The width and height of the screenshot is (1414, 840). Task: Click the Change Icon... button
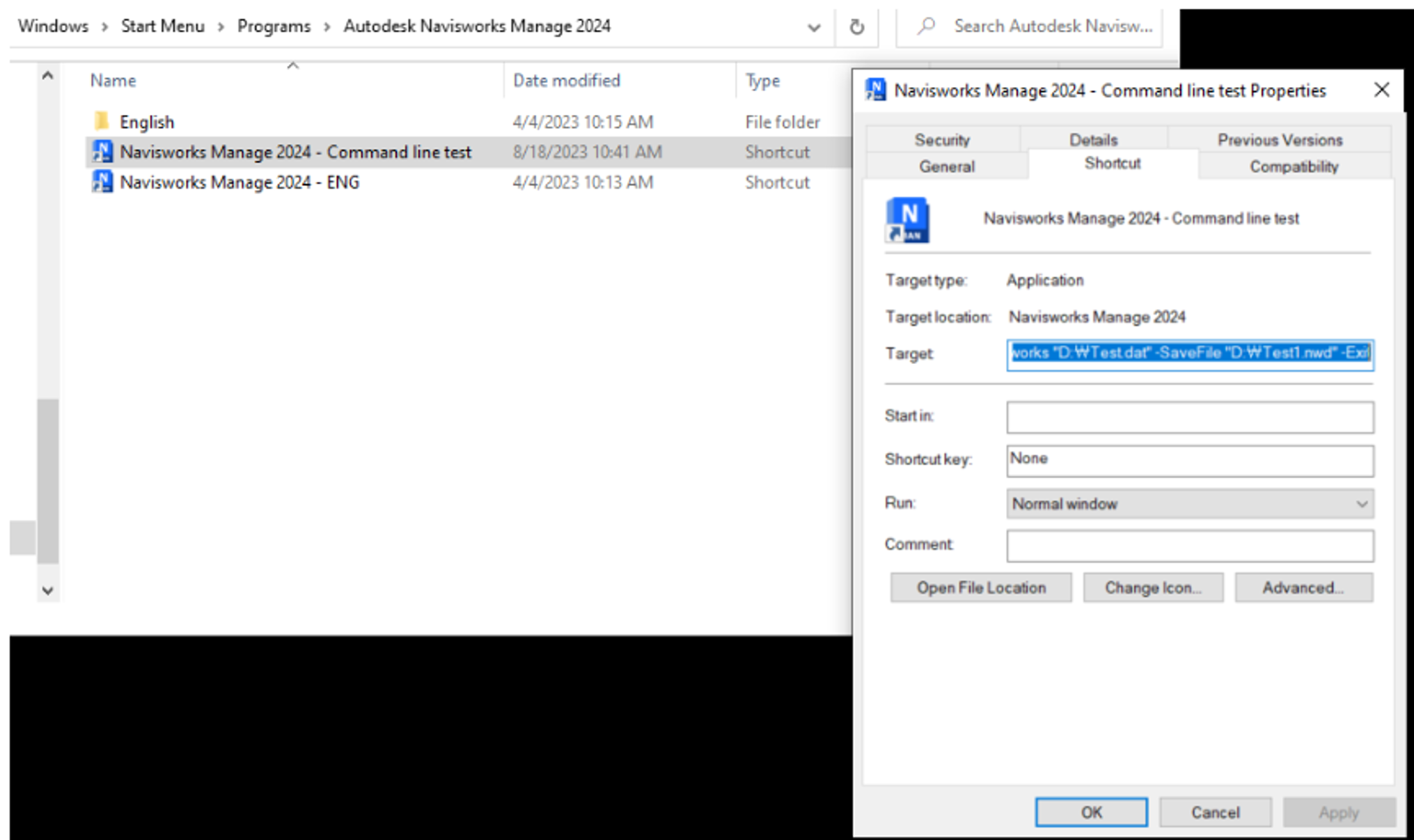click(x=1153, y=588)
